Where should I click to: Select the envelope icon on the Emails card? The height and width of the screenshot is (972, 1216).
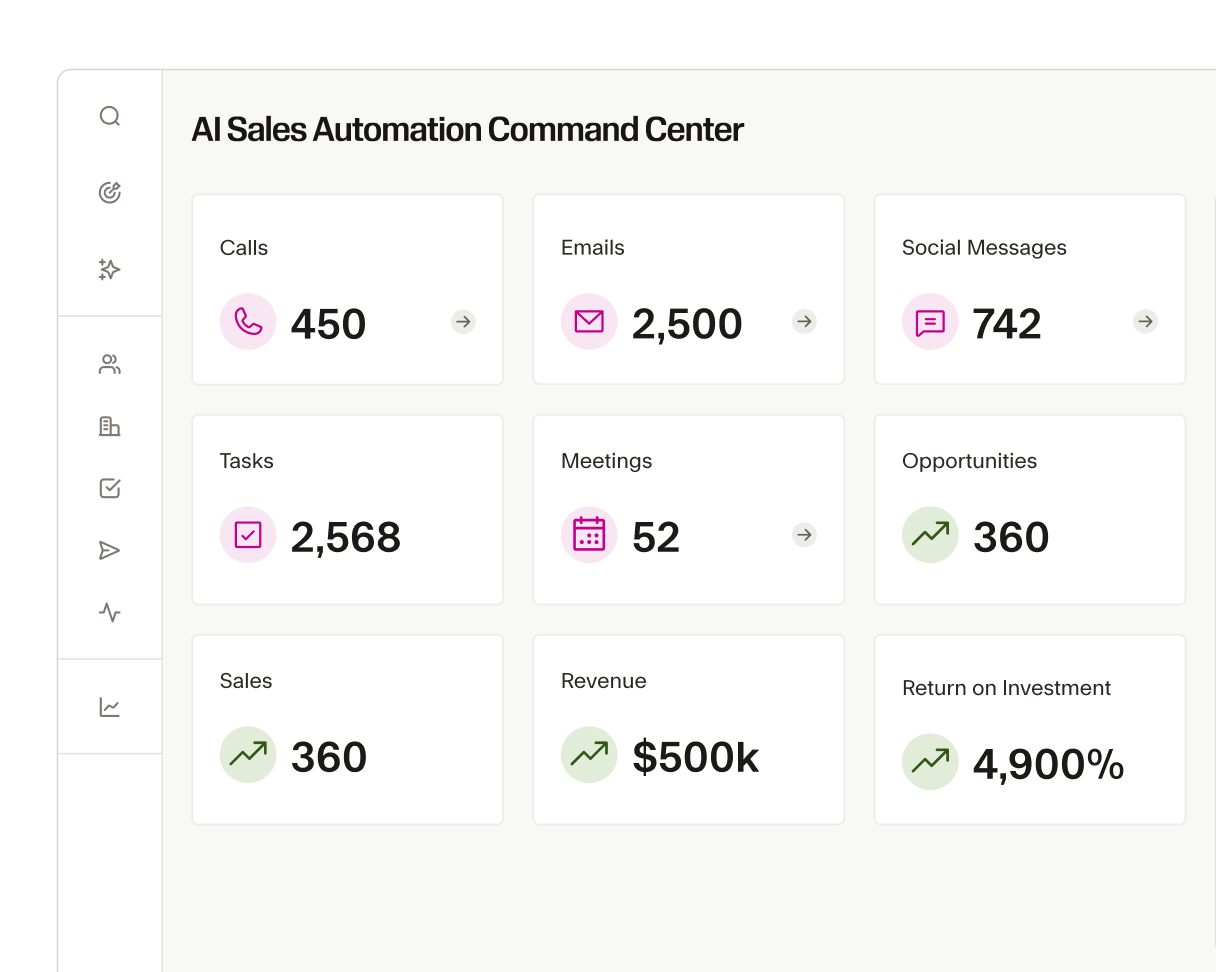(x=588, y=322)
